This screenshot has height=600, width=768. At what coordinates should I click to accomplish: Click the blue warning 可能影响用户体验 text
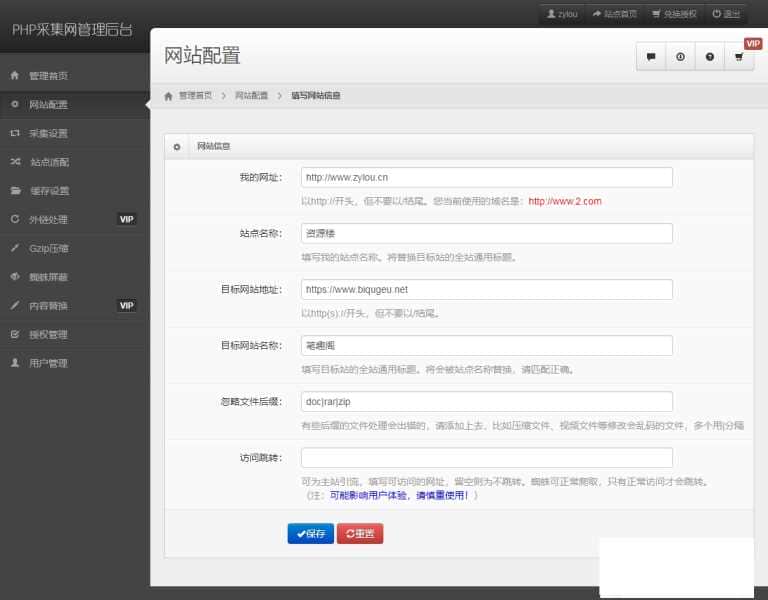(x=399, y=495)
